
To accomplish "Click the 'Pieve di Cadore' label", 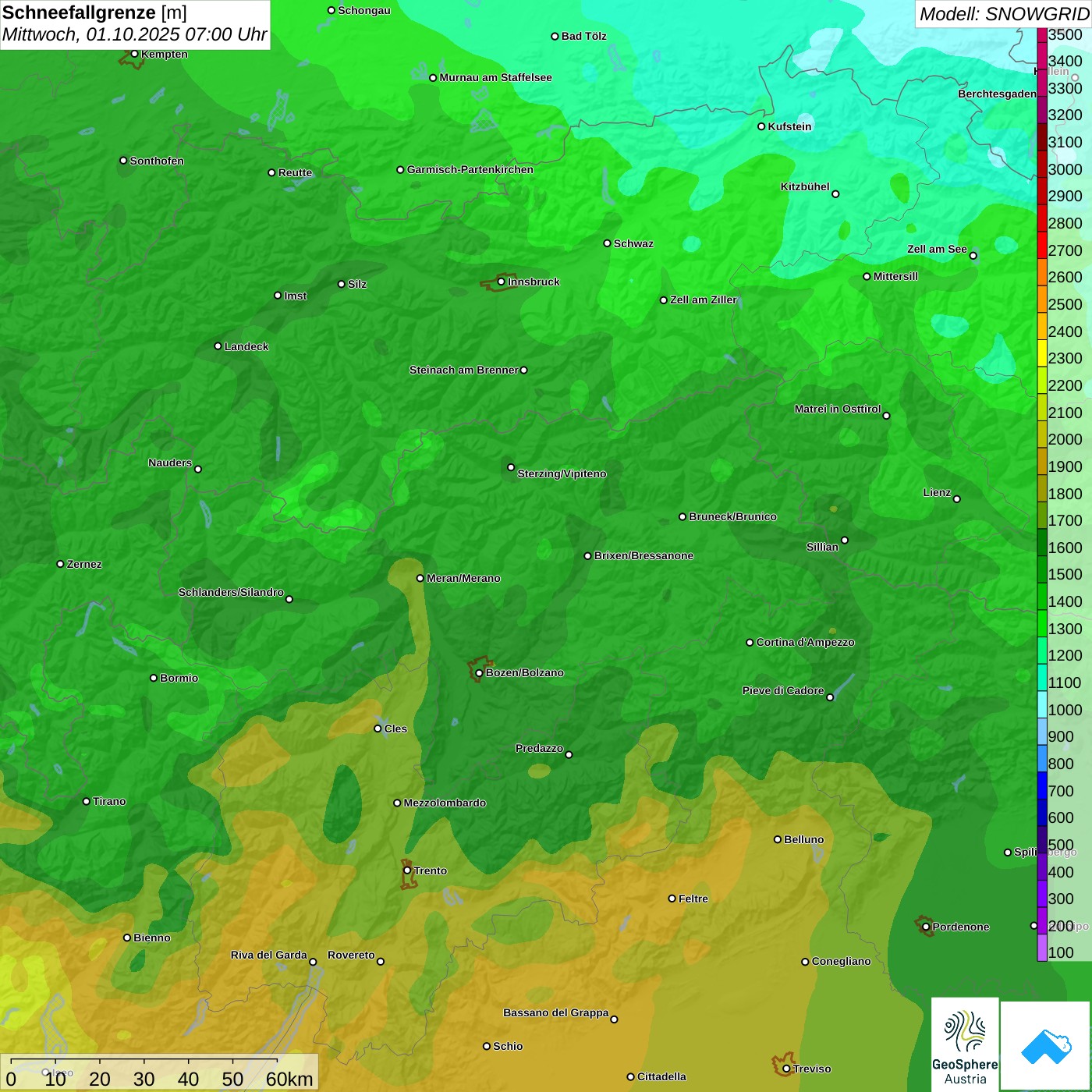I will (x=783, y=691).
